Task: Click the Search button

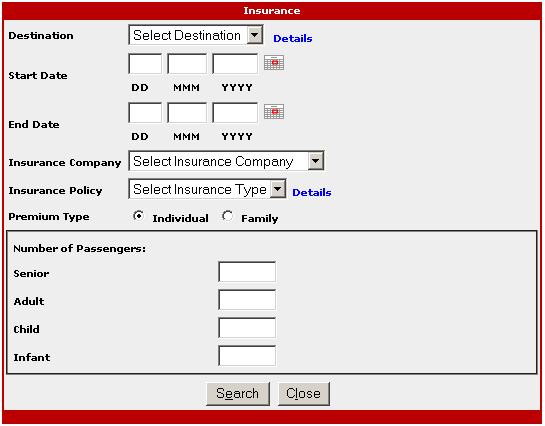Action: tap(238, 394)
